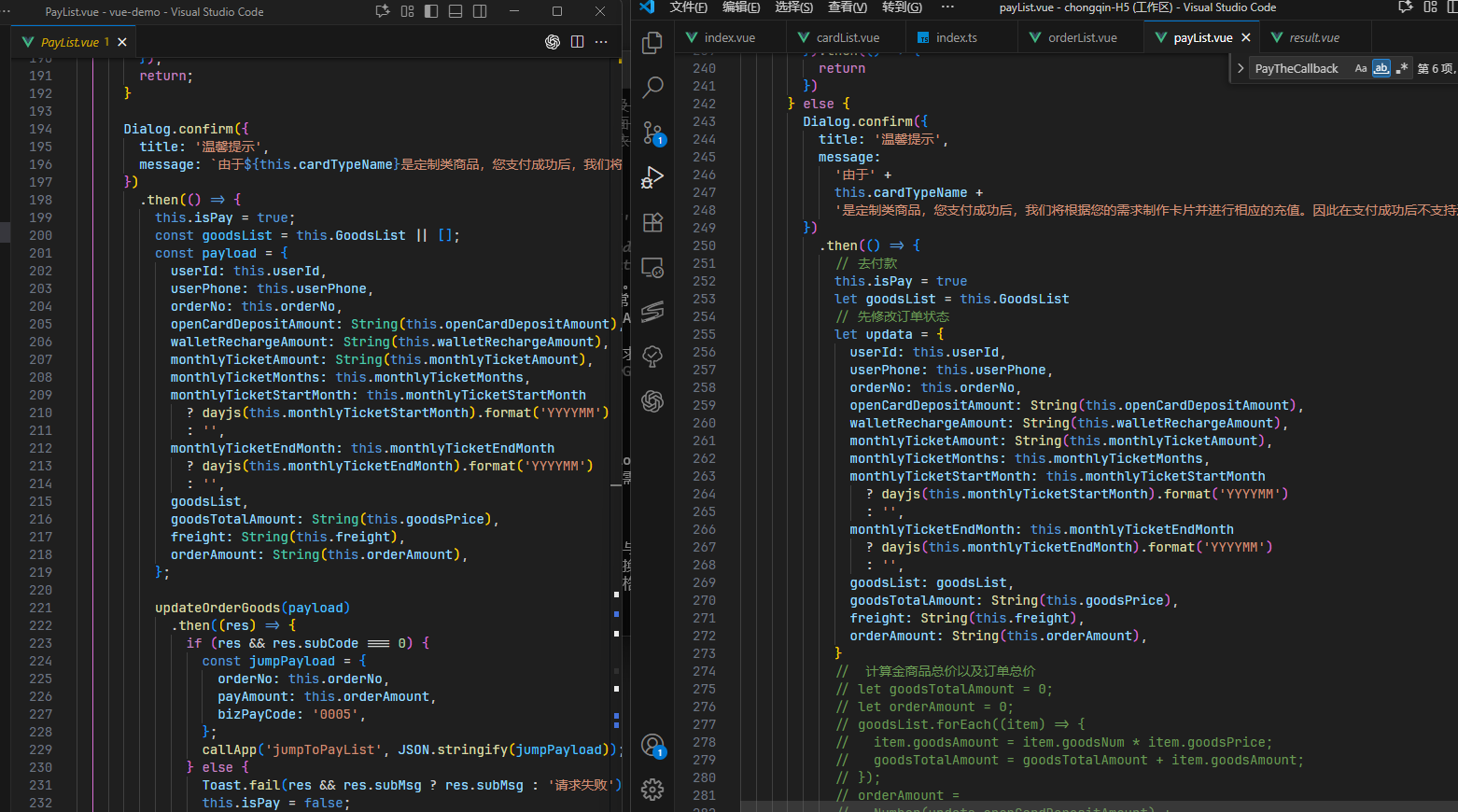Open the ChatGPT panel in activity bar

tap(652, 401)
